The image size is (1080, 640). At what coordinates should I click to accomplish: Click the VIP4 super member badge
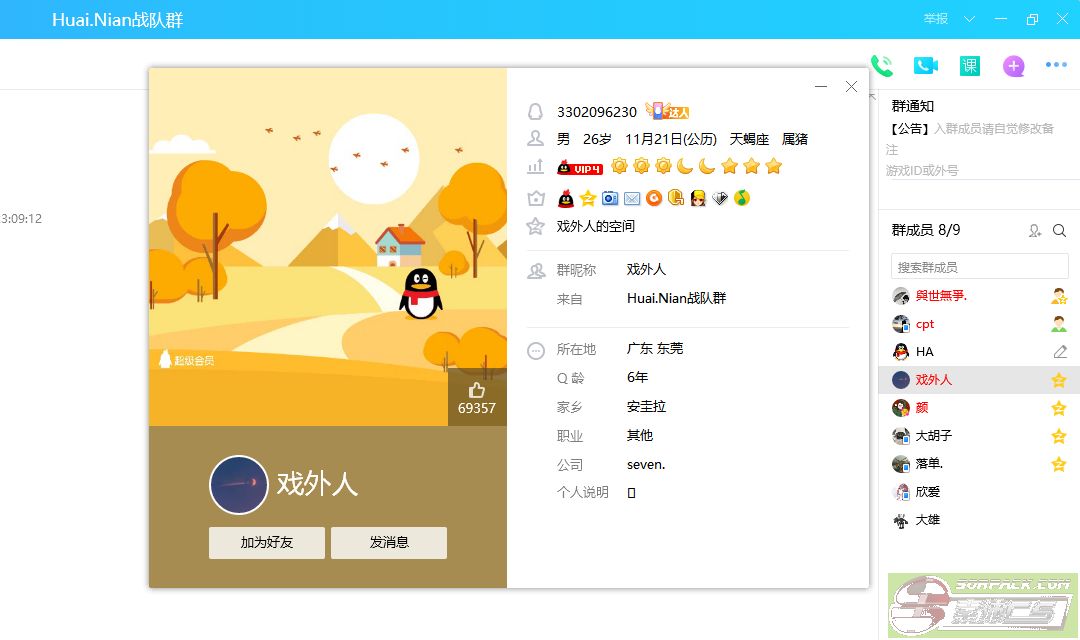click(x=579, y=167)
